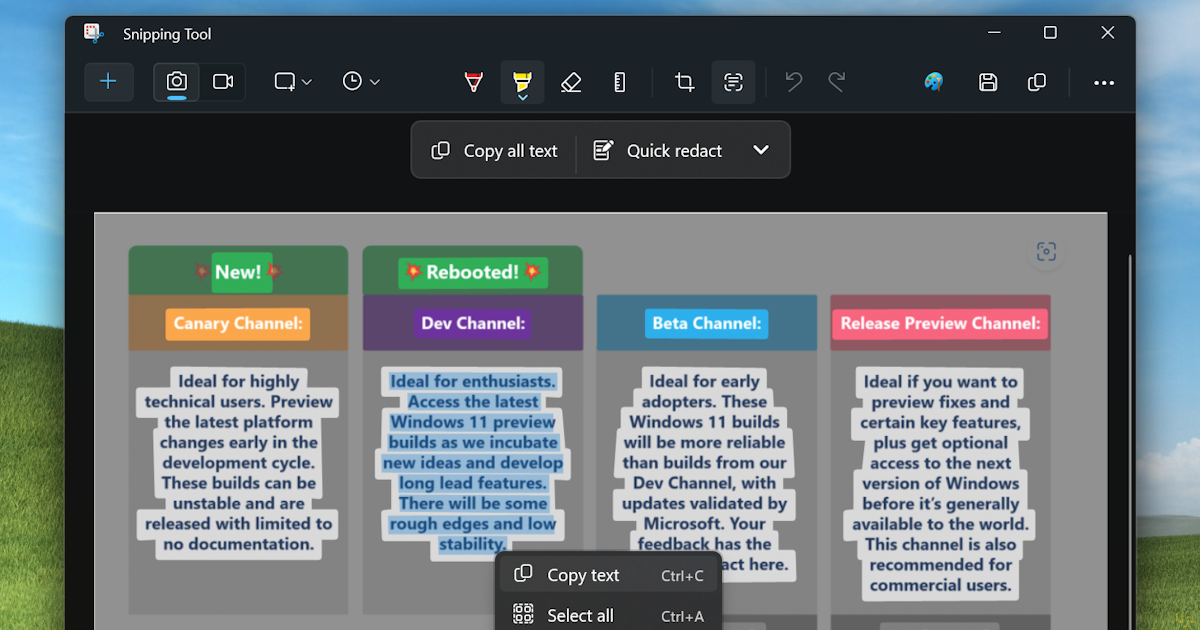This screenshot has height=630, width=1200.
Task: Click the 'Beta Channel:' heading text
Action: point(707,323)
